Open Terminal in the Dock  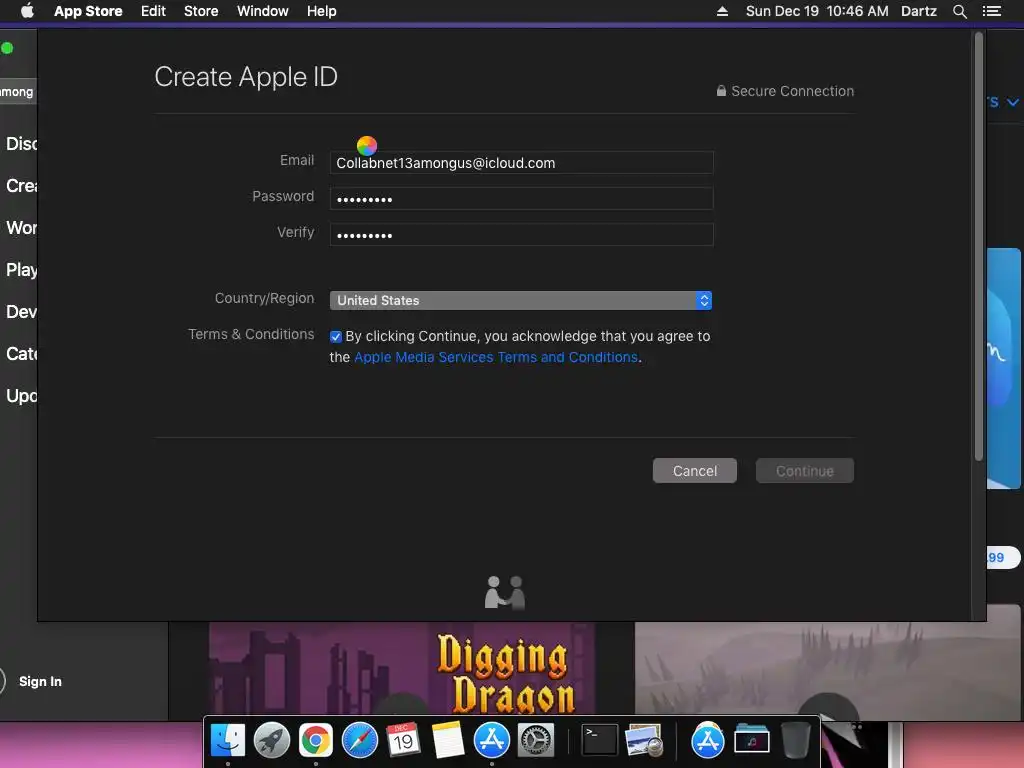pyautogui.click(x=600, y=741)
